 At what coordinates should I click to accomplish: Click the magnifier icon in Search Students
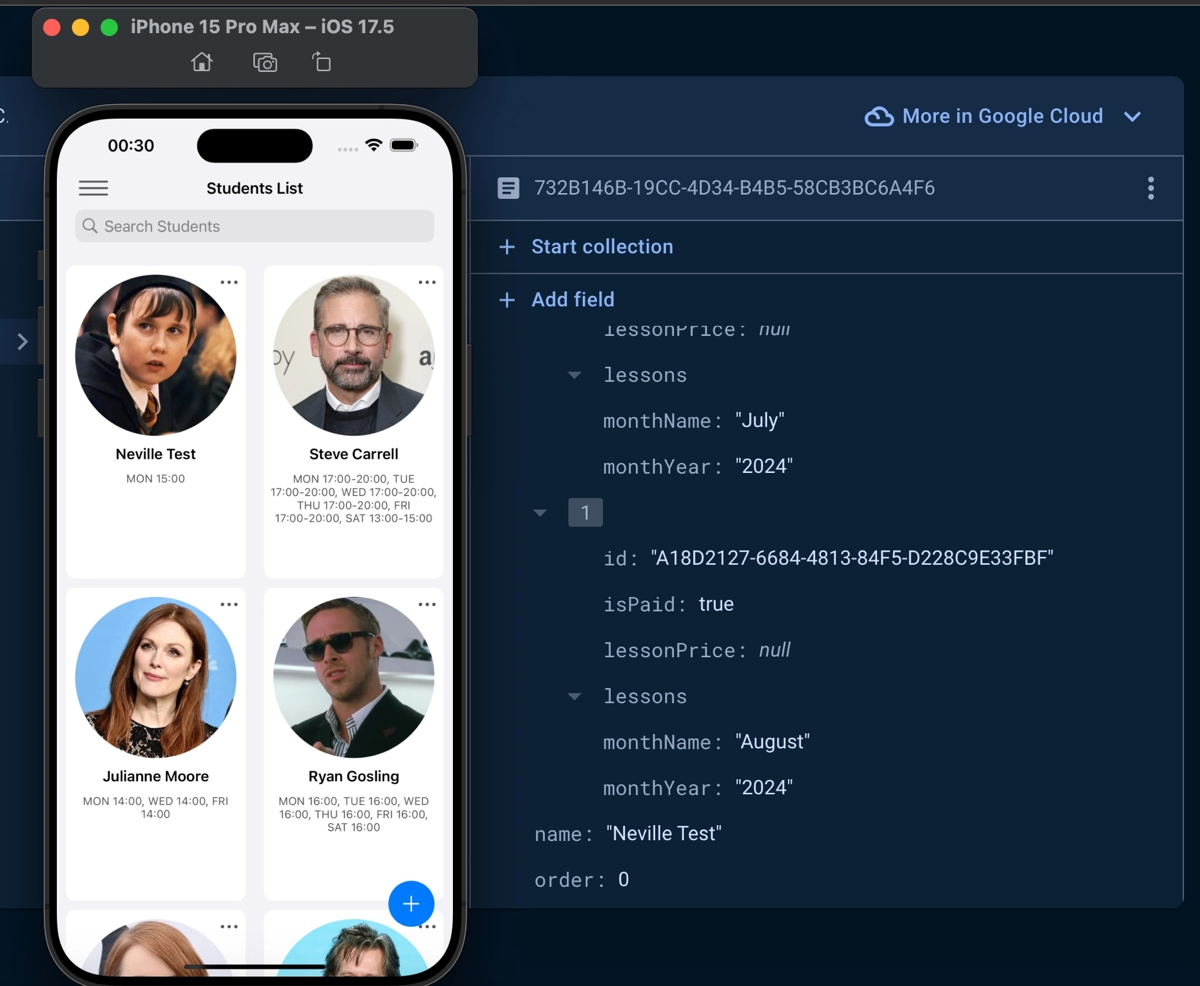pyautogui.click(x=90, y=226)
